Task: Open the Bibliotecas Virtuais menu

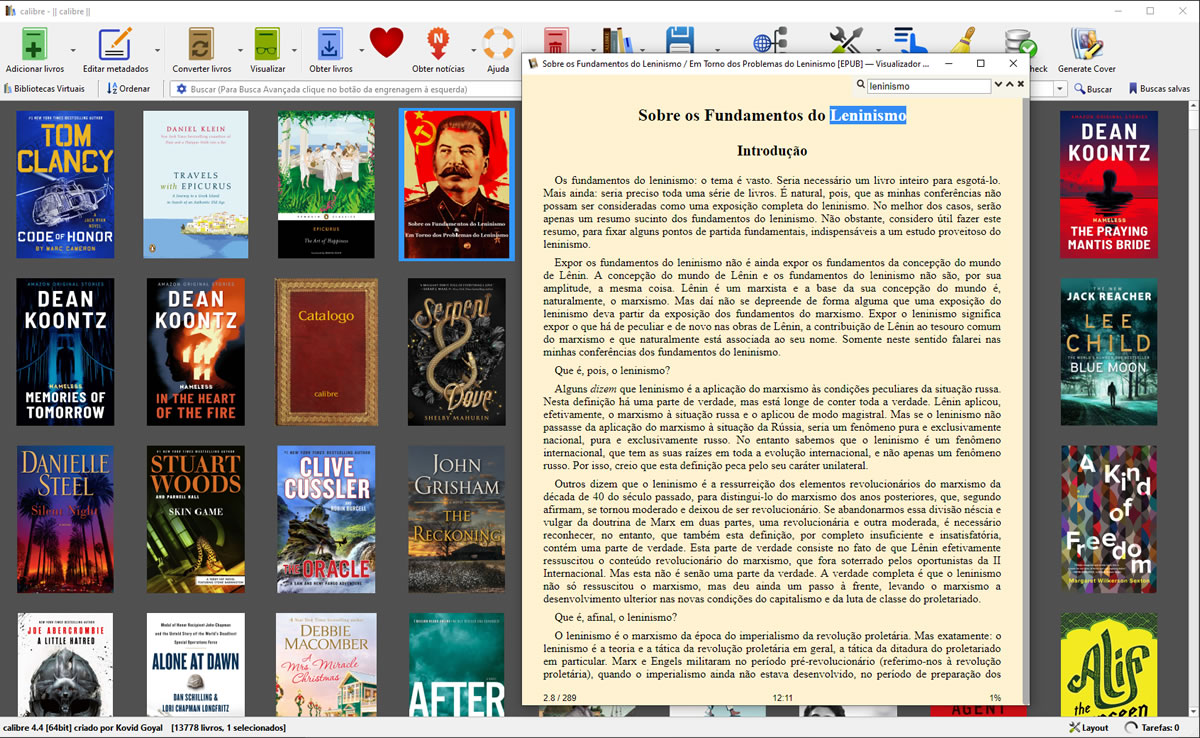Action: pos(45,89)
